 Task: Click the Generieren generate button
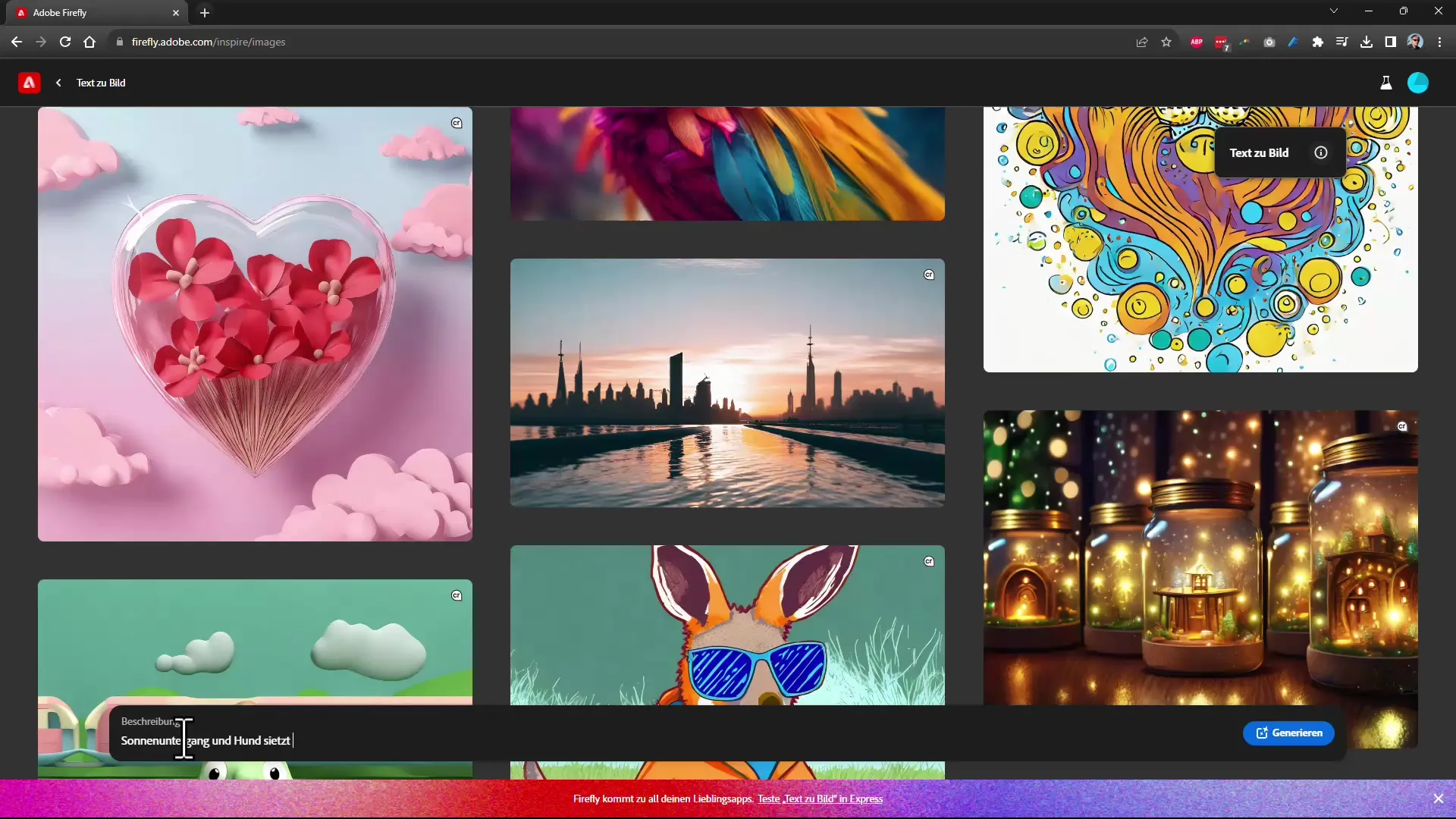(1291, 733)
